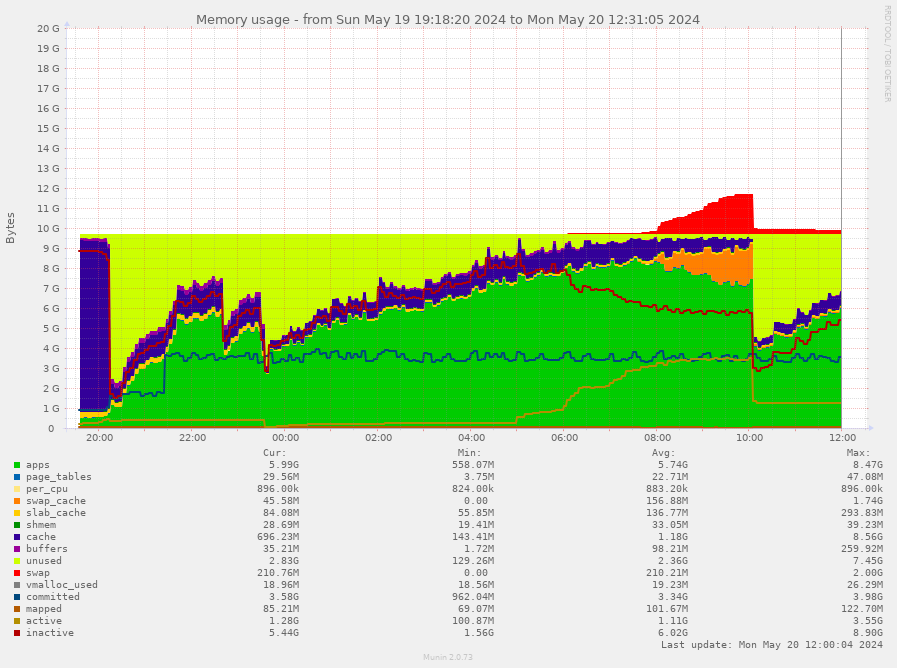Image resolution: width=897 pixels, height=668 pixels.
Task: Click the yellow-green unused legend swatch
Action: pyautogui.click(x=17, y=561)
